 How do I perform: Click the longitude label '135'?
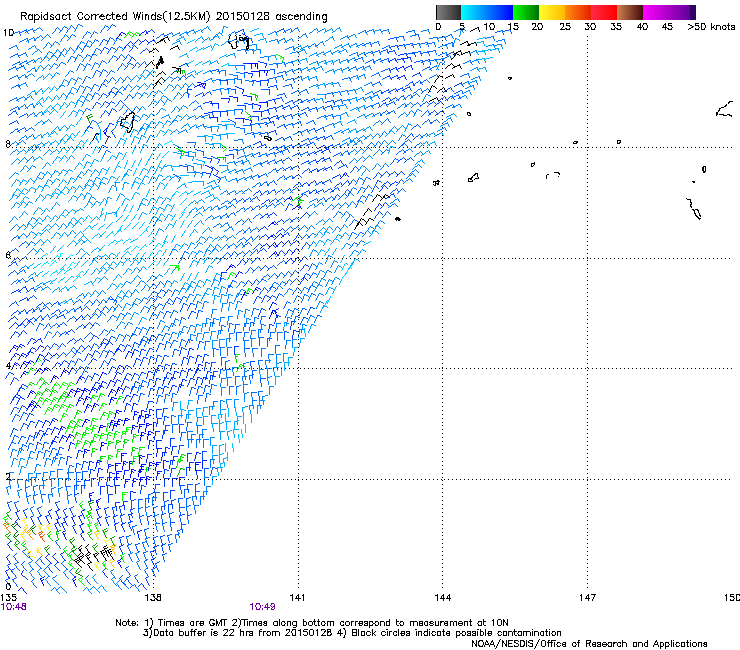click(8, 598)
